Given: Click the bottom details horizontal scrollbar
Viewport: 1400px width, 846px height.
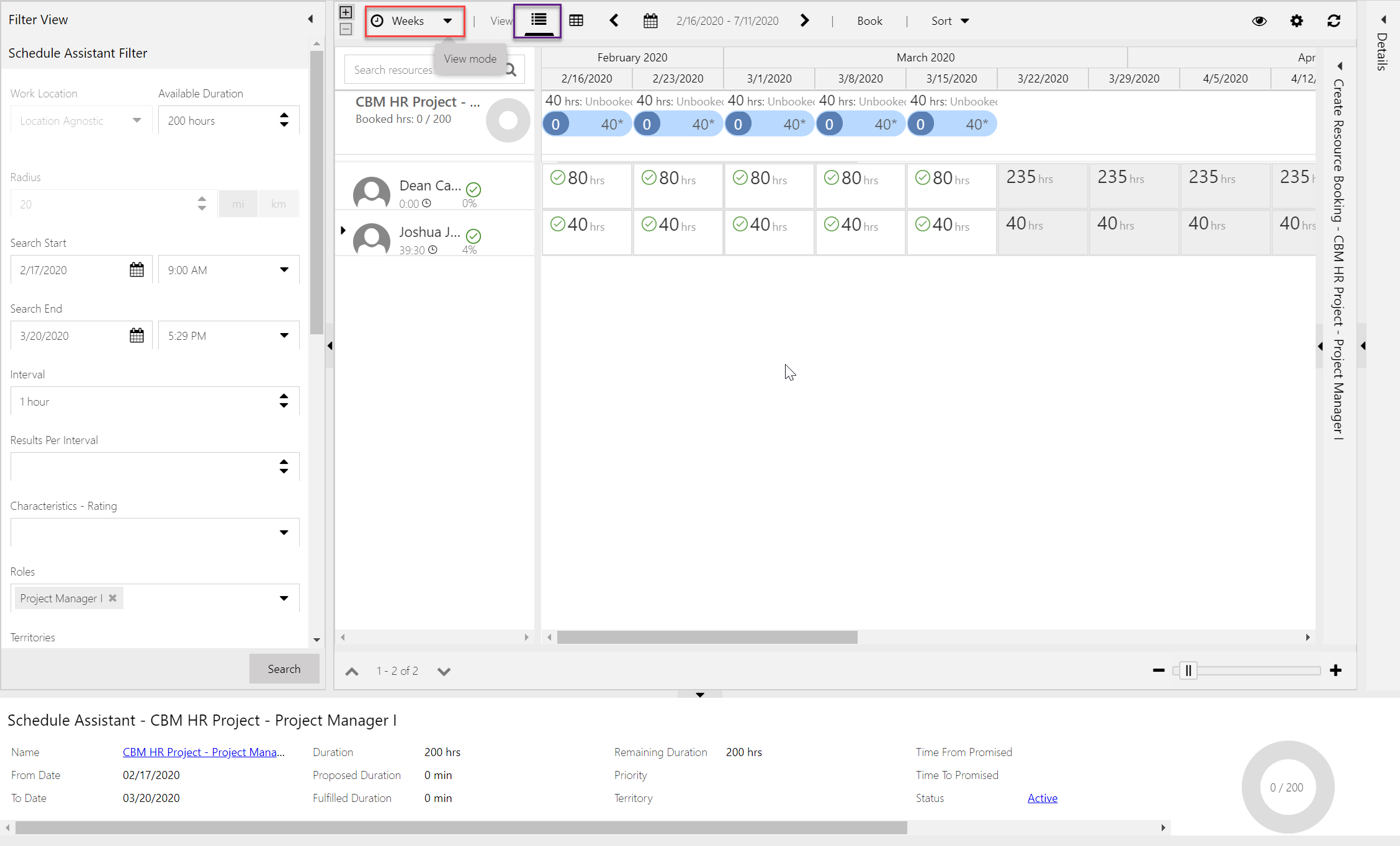Looking at the screenshot, I should tap(461, 827).
